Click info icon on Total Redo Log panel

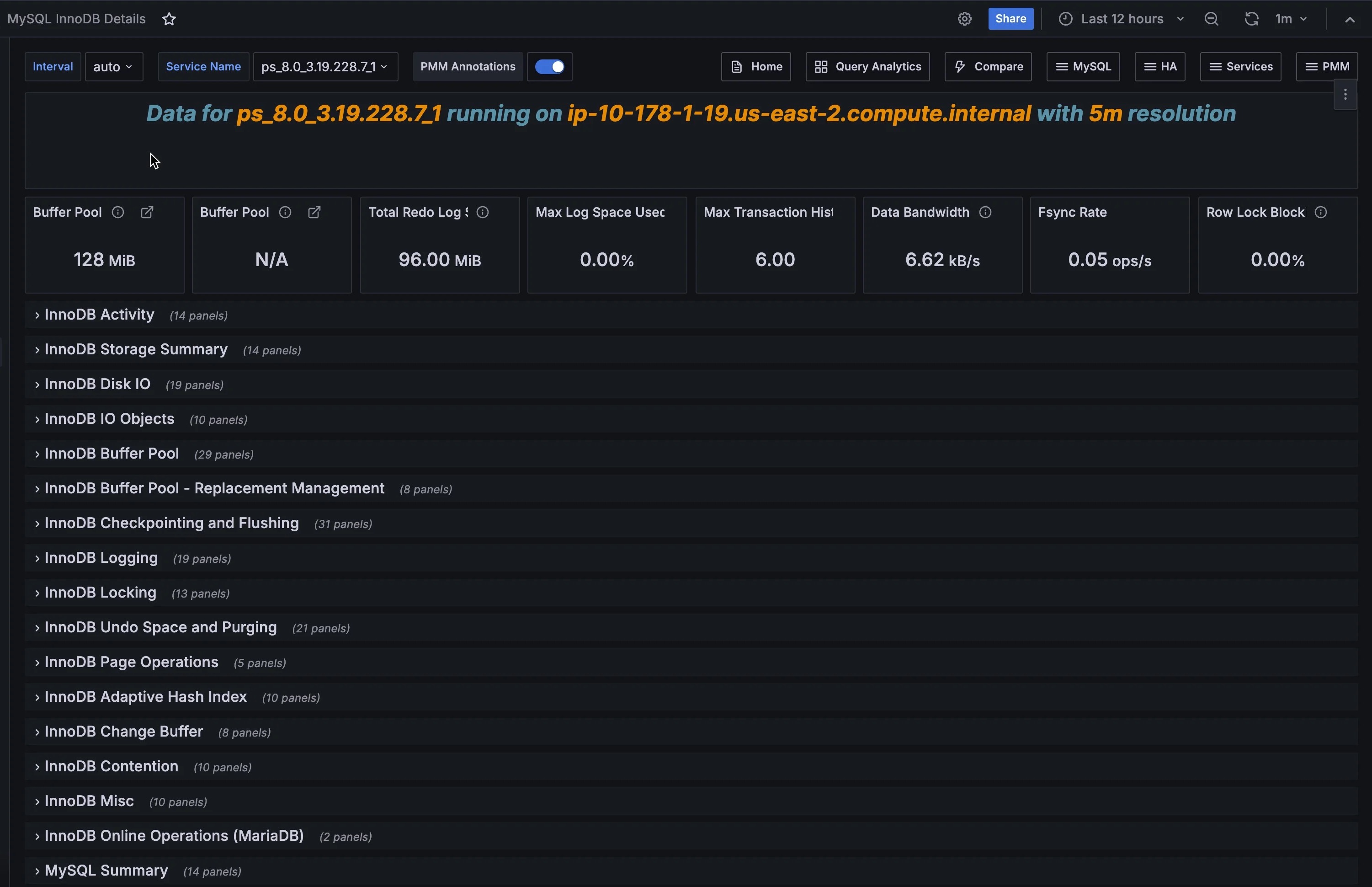(x=483, y=213)
